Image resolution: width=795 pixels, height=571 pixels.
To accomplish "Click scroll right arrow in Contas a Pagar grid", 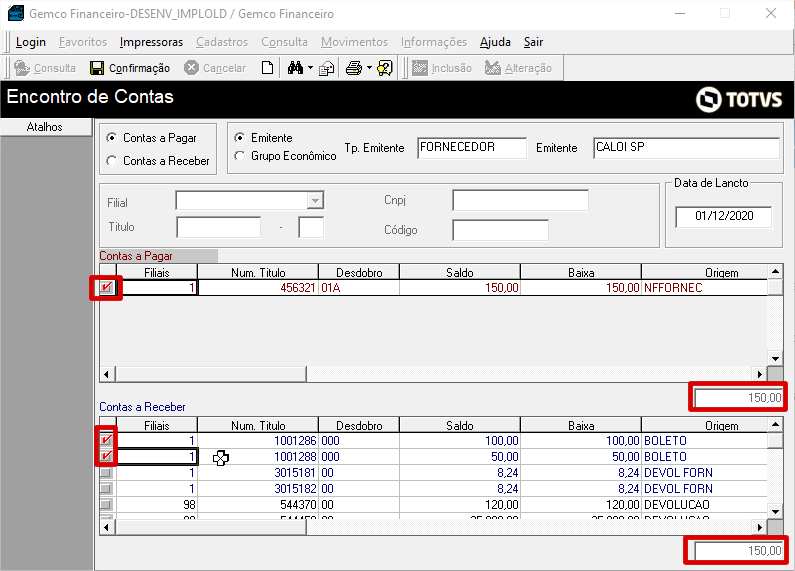I will point(760,374).
